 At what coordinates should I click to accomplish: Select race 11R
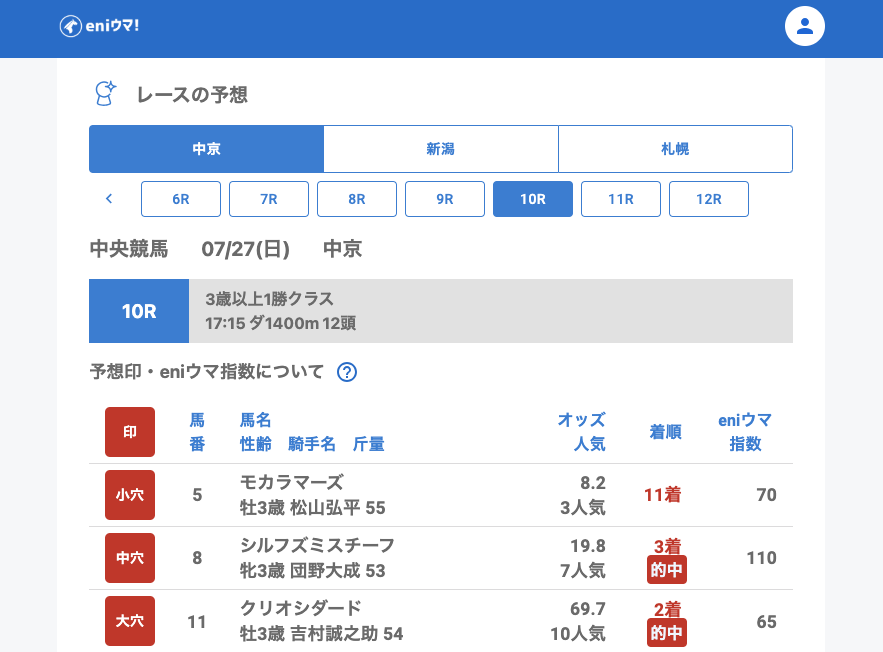(x=621, y=199)
